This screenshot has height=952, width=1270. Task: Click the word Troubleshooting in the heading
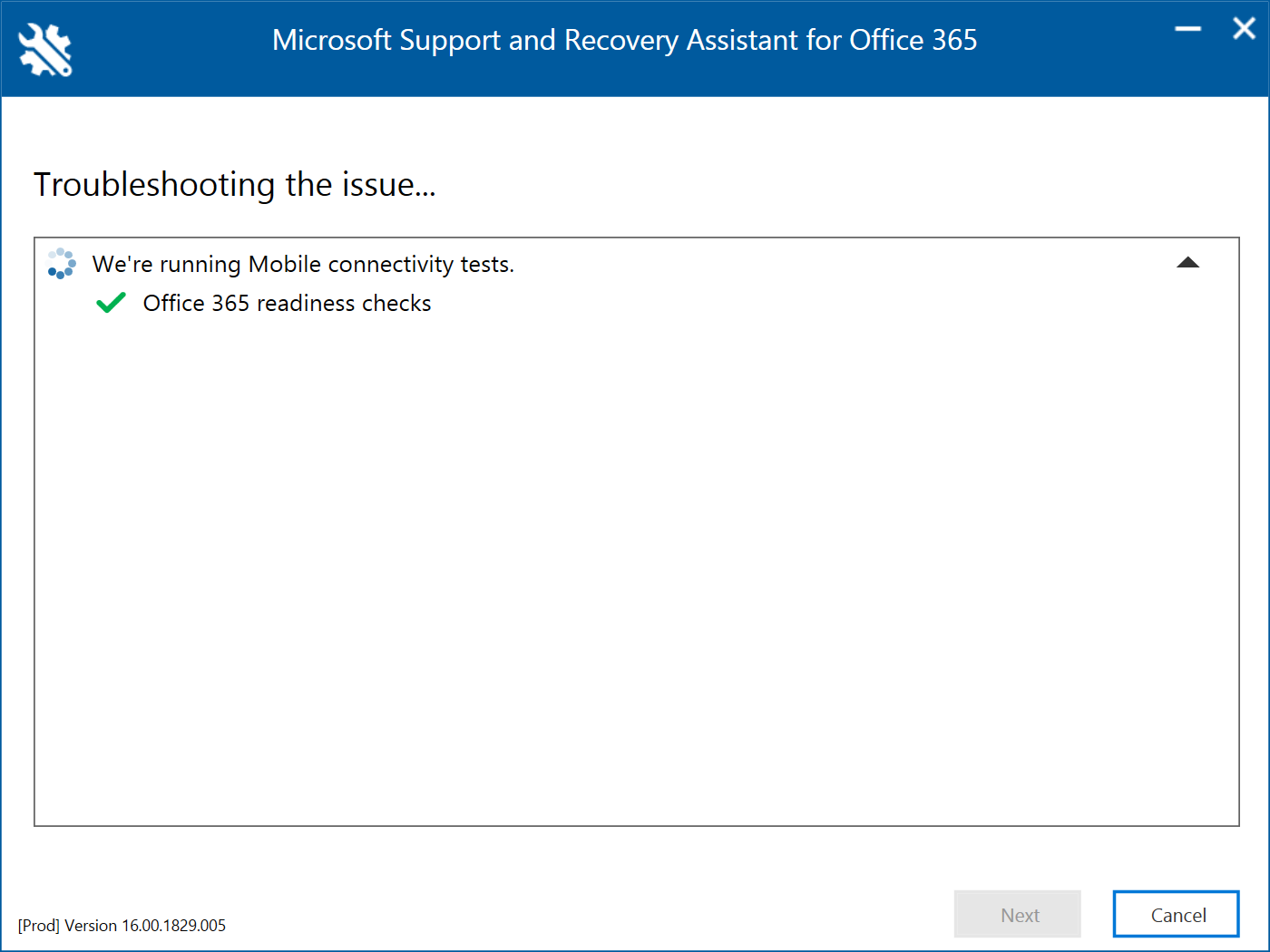click(x=154, y=184)
